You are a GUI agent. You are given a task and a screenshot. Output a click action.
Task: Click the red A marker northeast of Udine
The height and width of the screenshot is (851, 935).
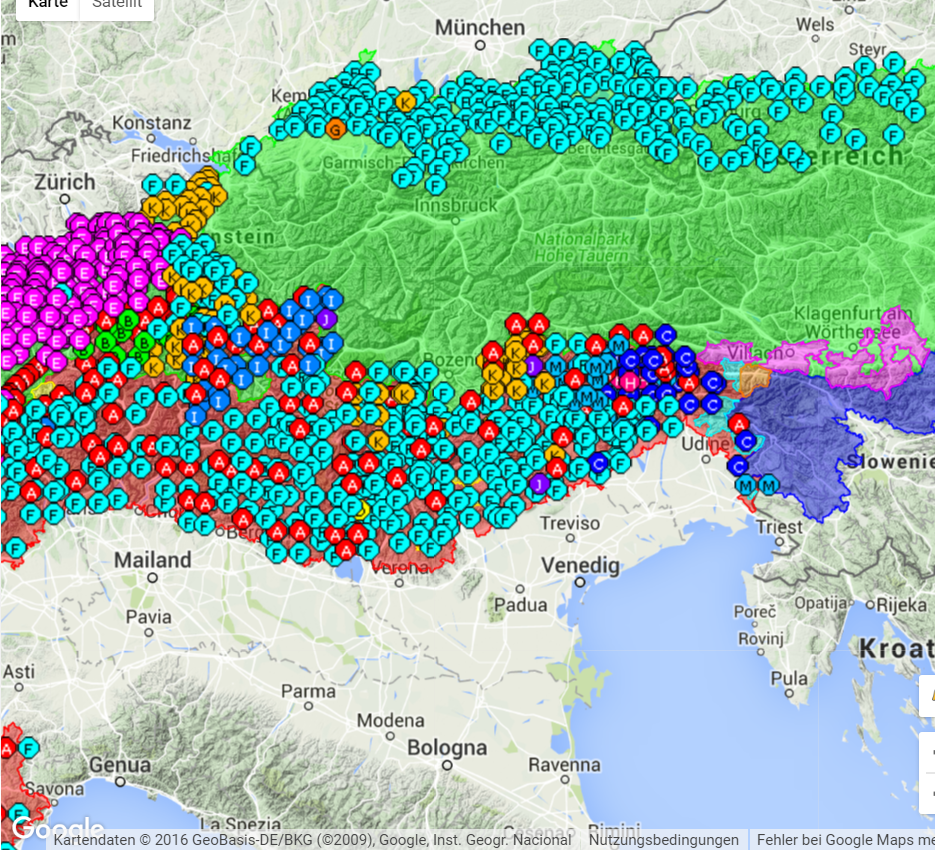(738, 423)
